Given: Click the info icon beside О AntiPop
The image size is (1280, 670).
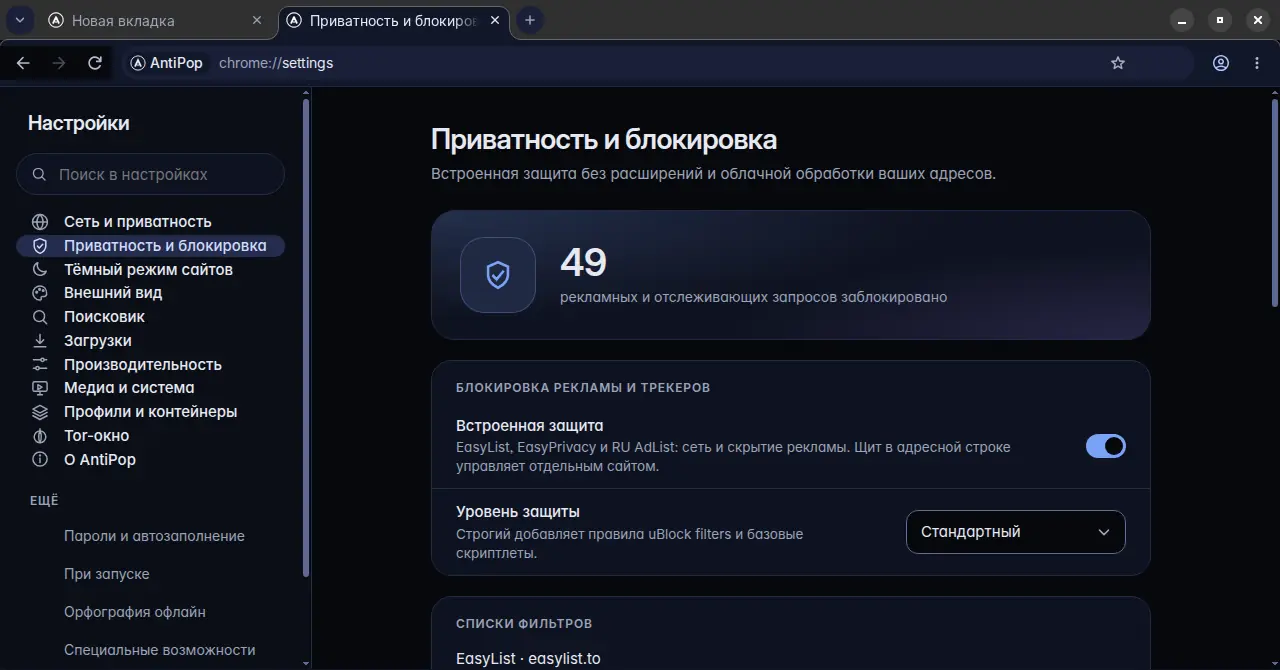Looking at the screenshot, I should pyautogui.click(x=40, y=460).
